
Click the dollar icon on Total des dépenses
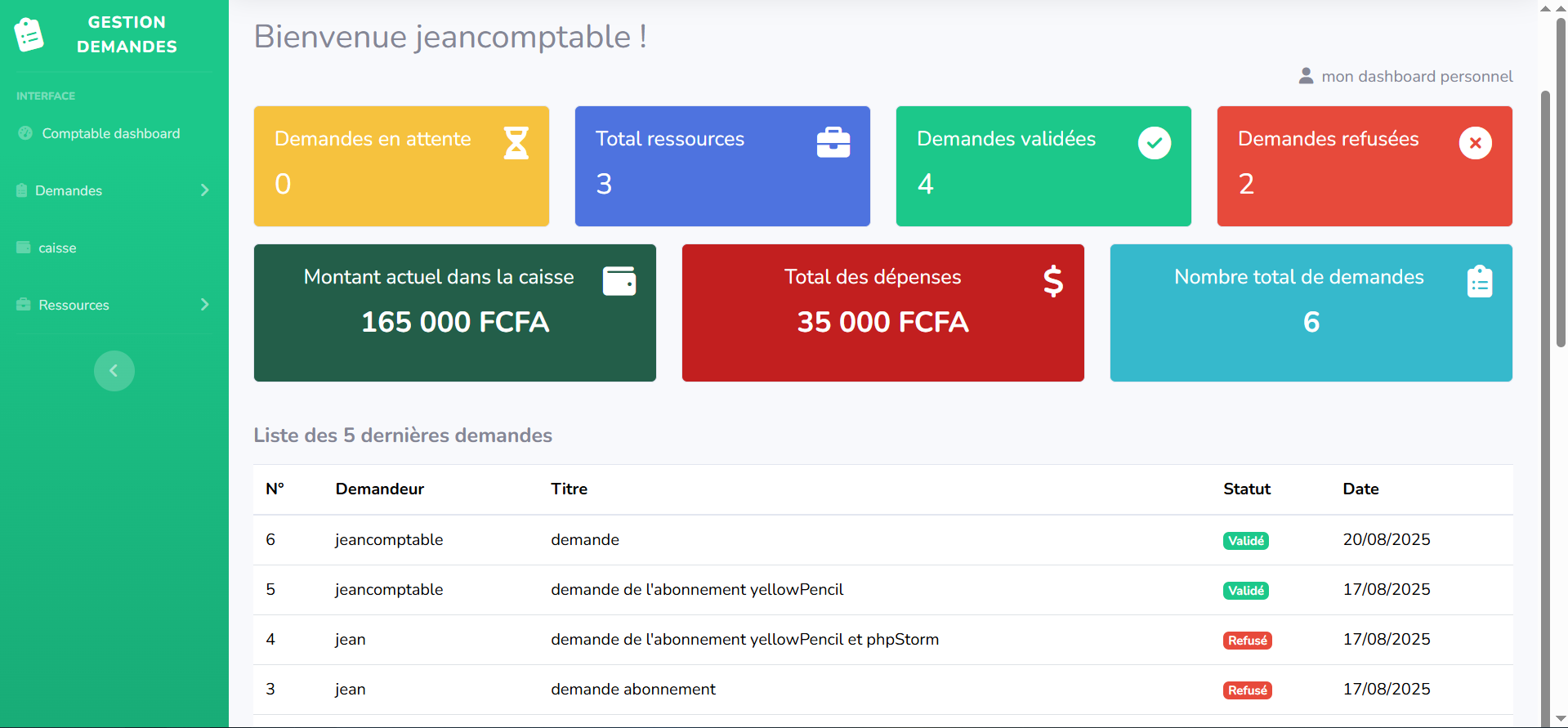pyautogui.click(x=1053, y=281)
